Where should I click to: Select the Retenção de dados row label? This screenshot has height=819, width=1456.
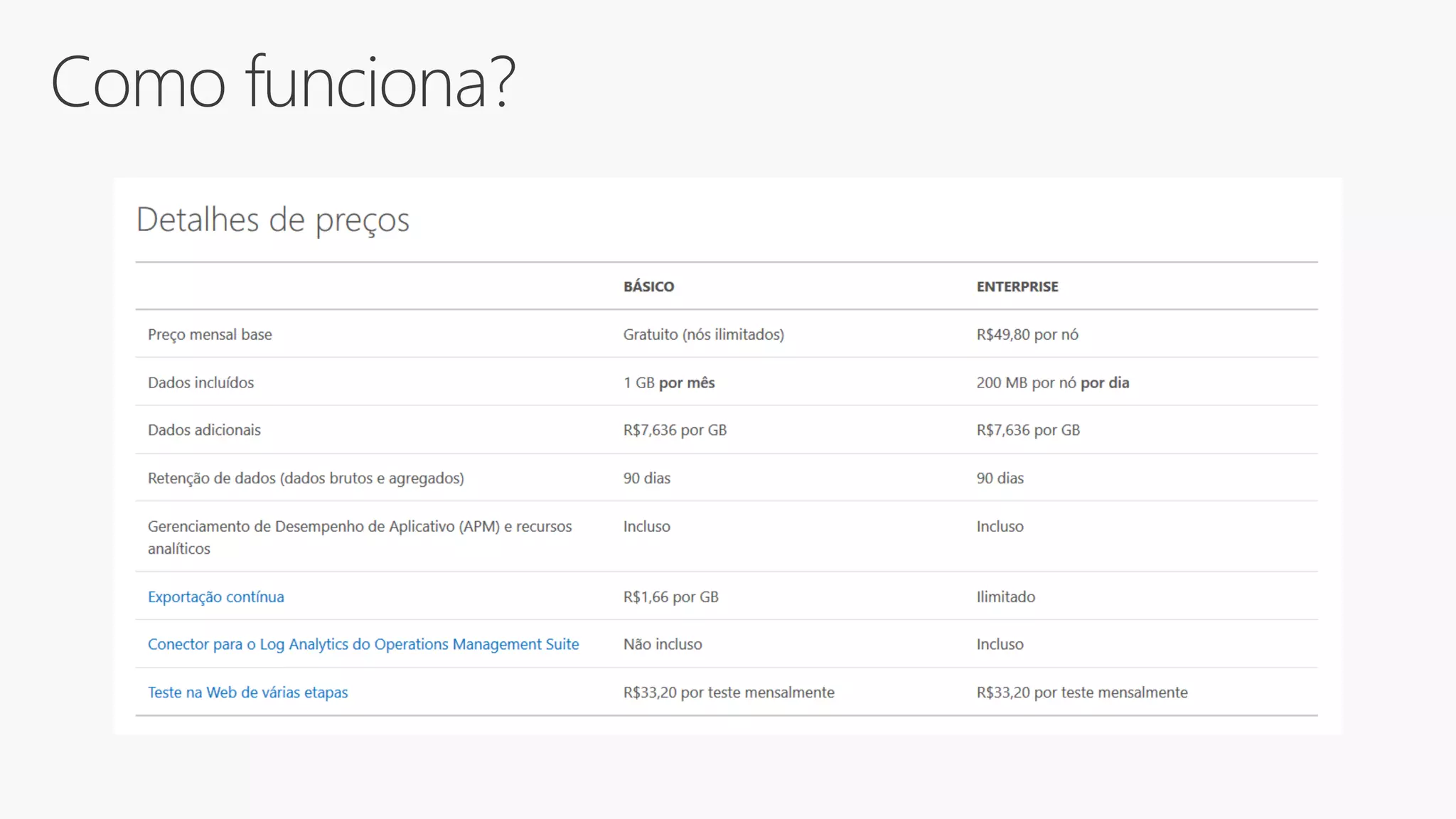[306, 478]
